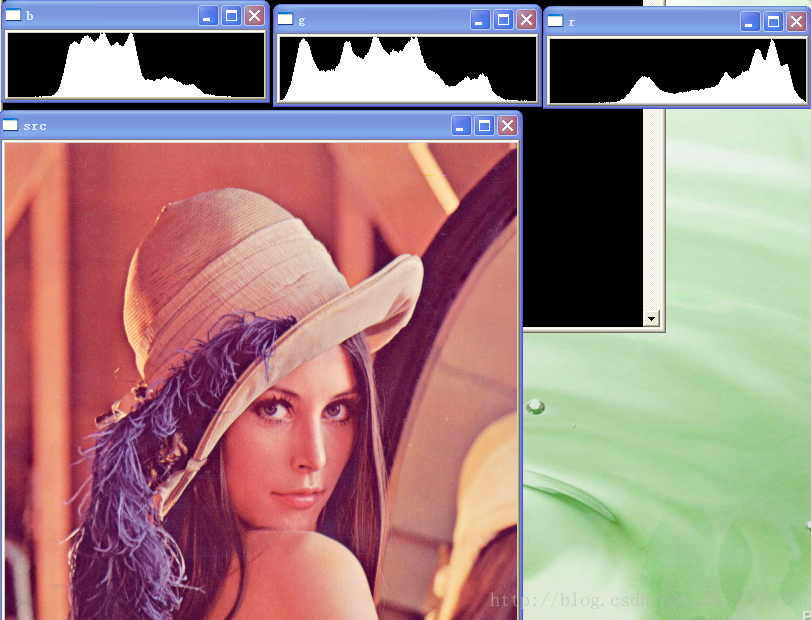Maximize the g histogram window
The width and height of the screenshot is (811, 620).
[503, 20]
